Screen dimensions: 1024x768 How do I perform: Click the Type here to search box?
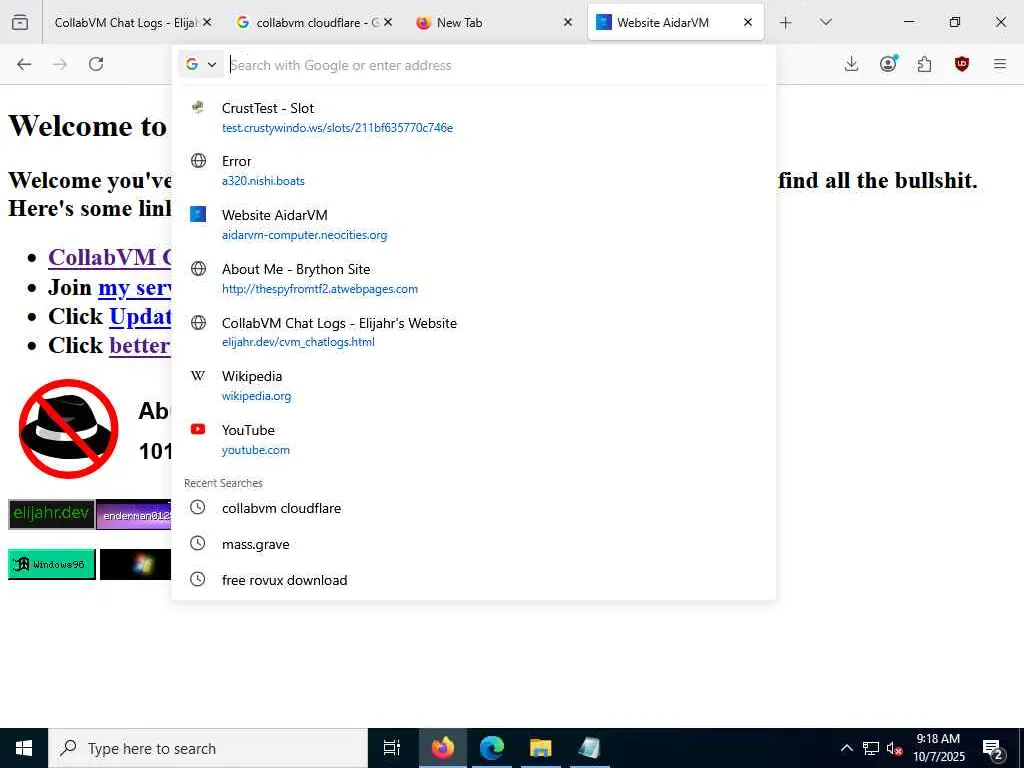click(x=208, y=748)
